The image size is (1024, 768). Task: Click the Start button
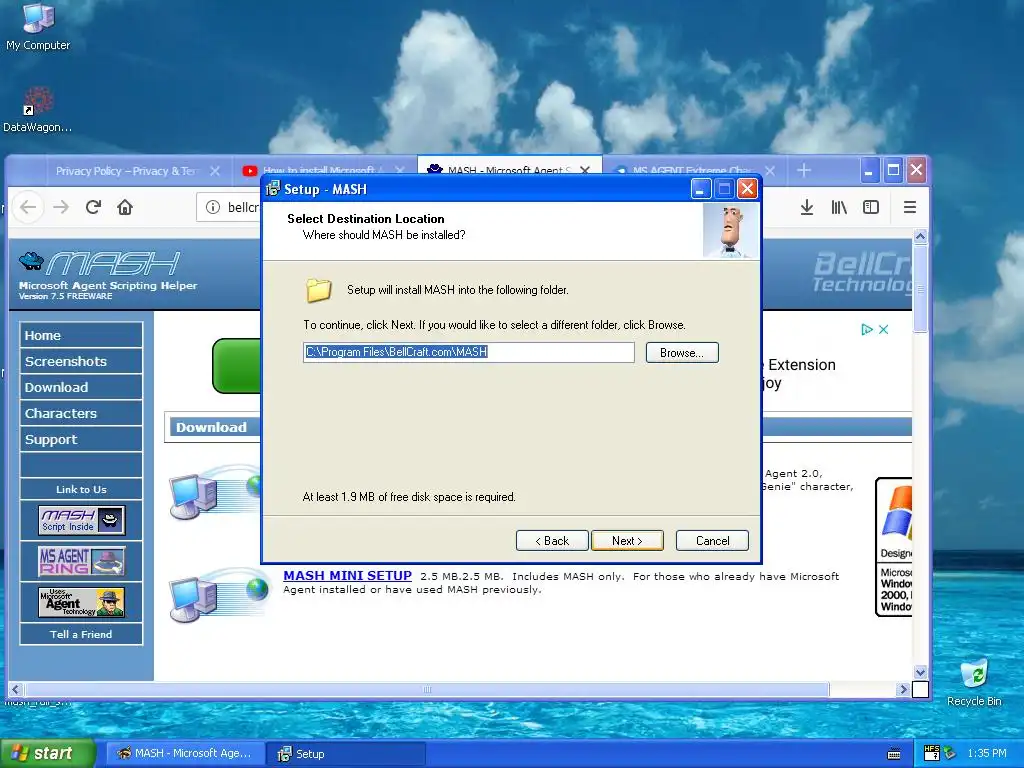coord(47,754)
